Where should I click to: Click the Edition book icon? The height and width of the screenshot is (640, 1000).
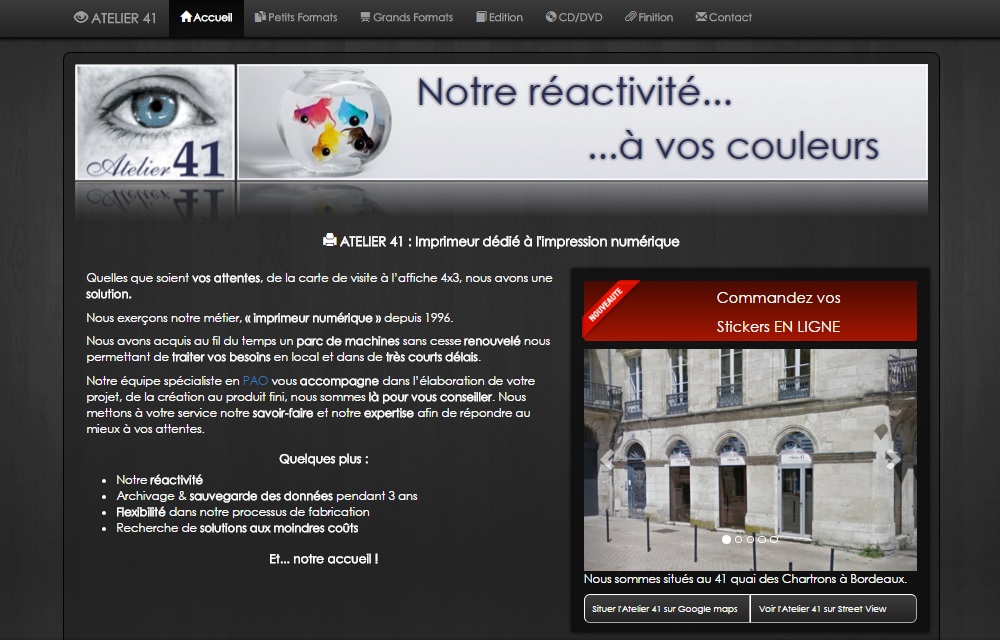(481, 17)
